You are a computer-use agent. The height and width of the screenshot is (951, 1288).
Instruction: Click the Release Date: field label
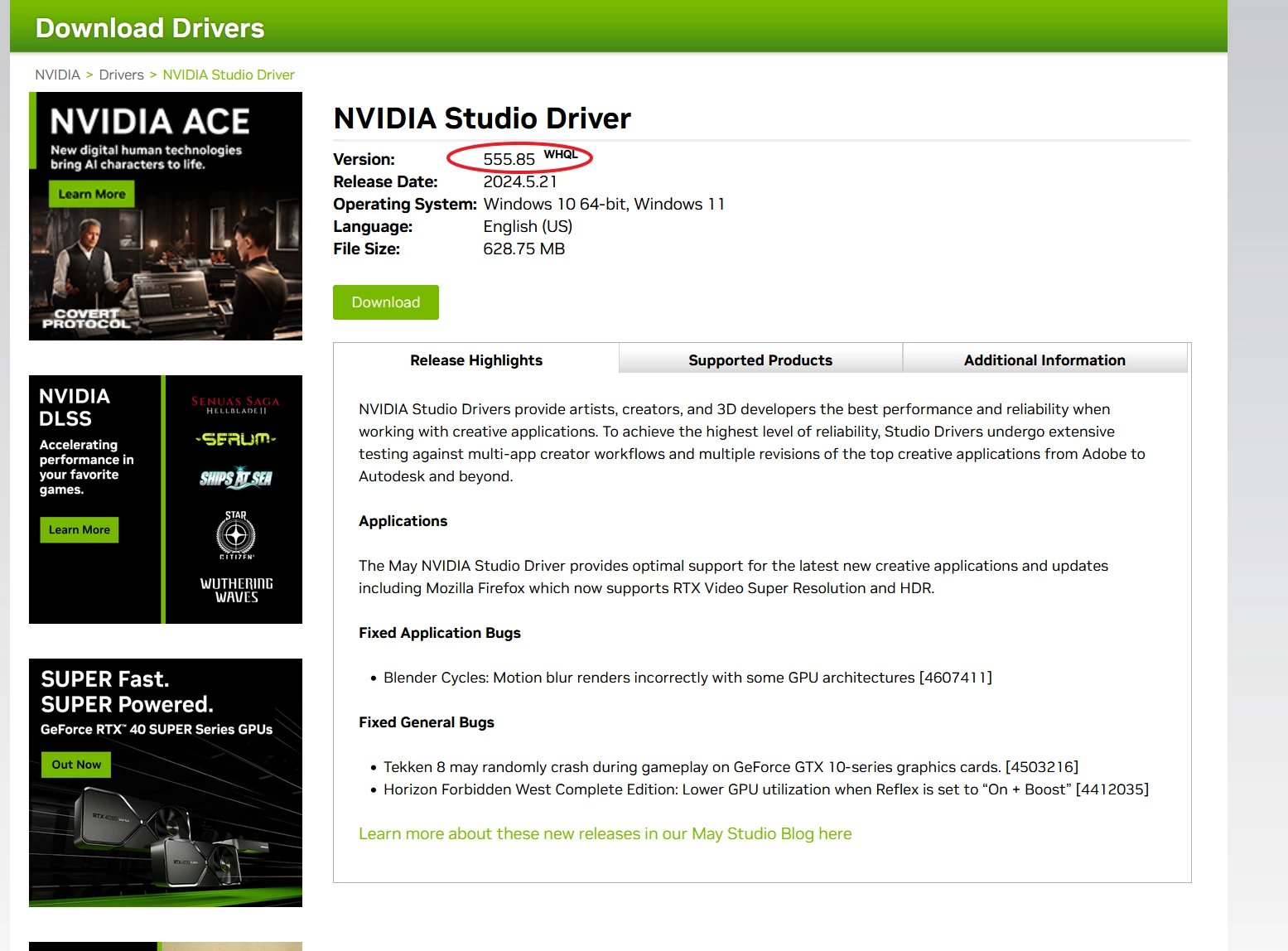(385, 181)
